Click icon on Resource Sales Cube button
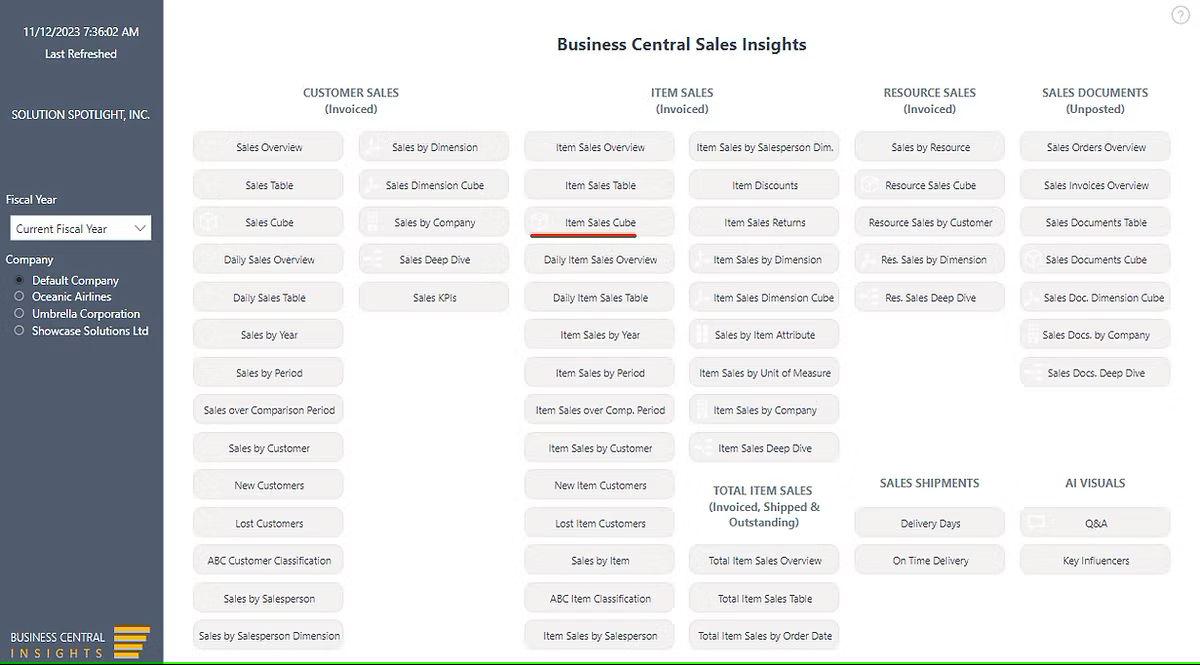 coord(870,185)
